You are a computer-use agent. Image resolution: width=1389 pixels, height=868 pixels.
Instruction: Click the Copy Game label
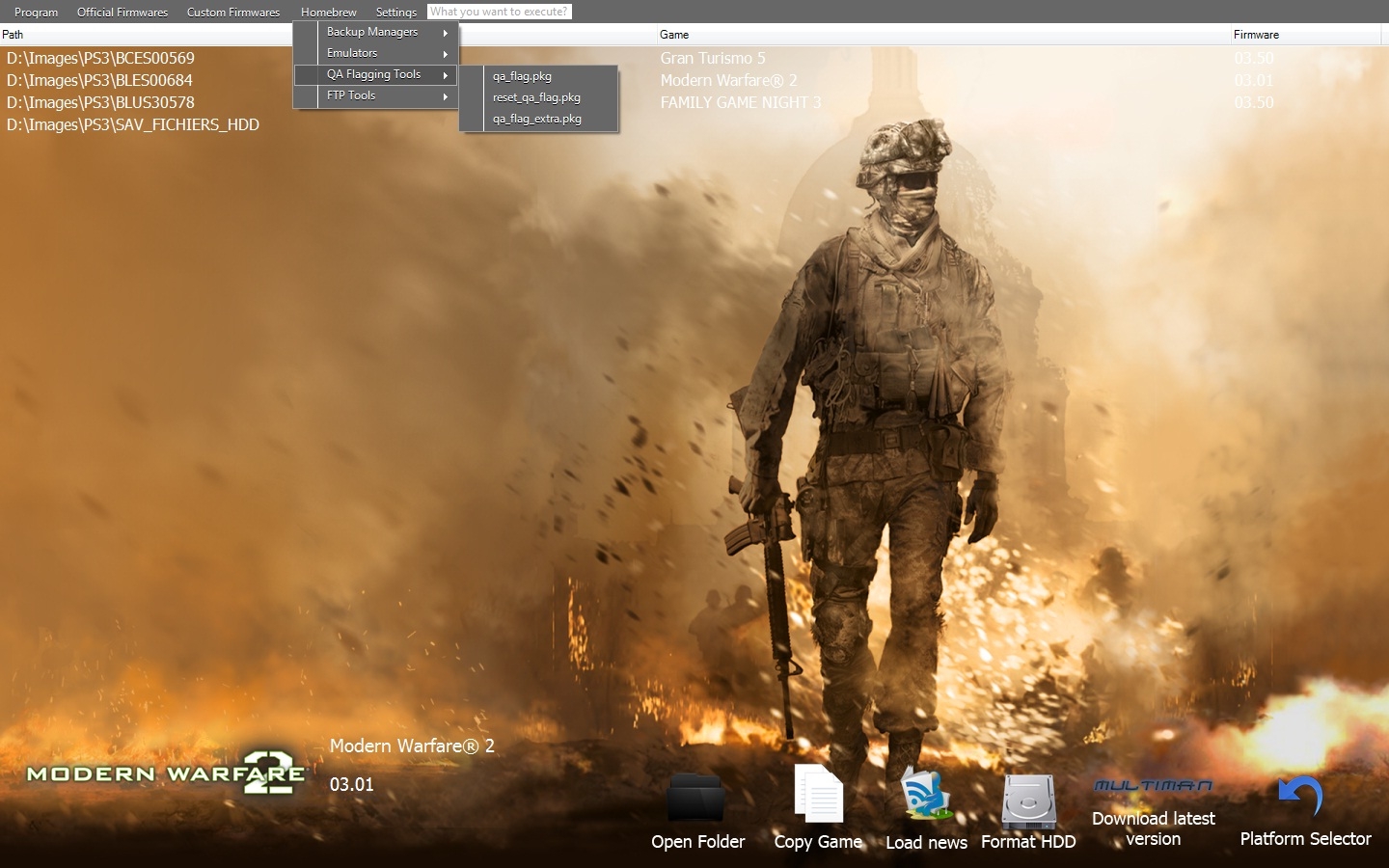point(818,842)
